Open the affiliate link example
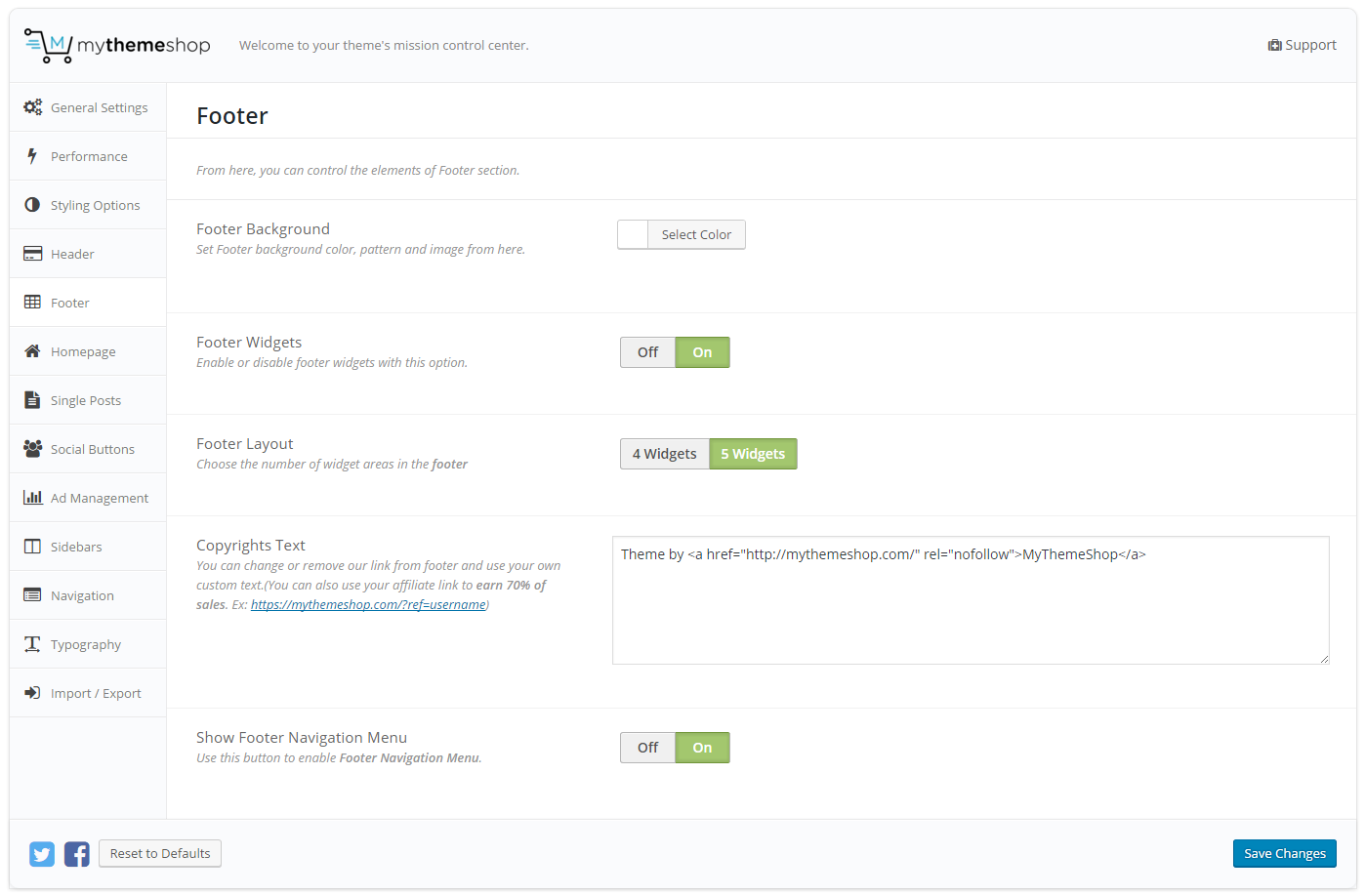The width and height of the screenshot is (1365, 896). pyautogui.click(x=368, y=604)
